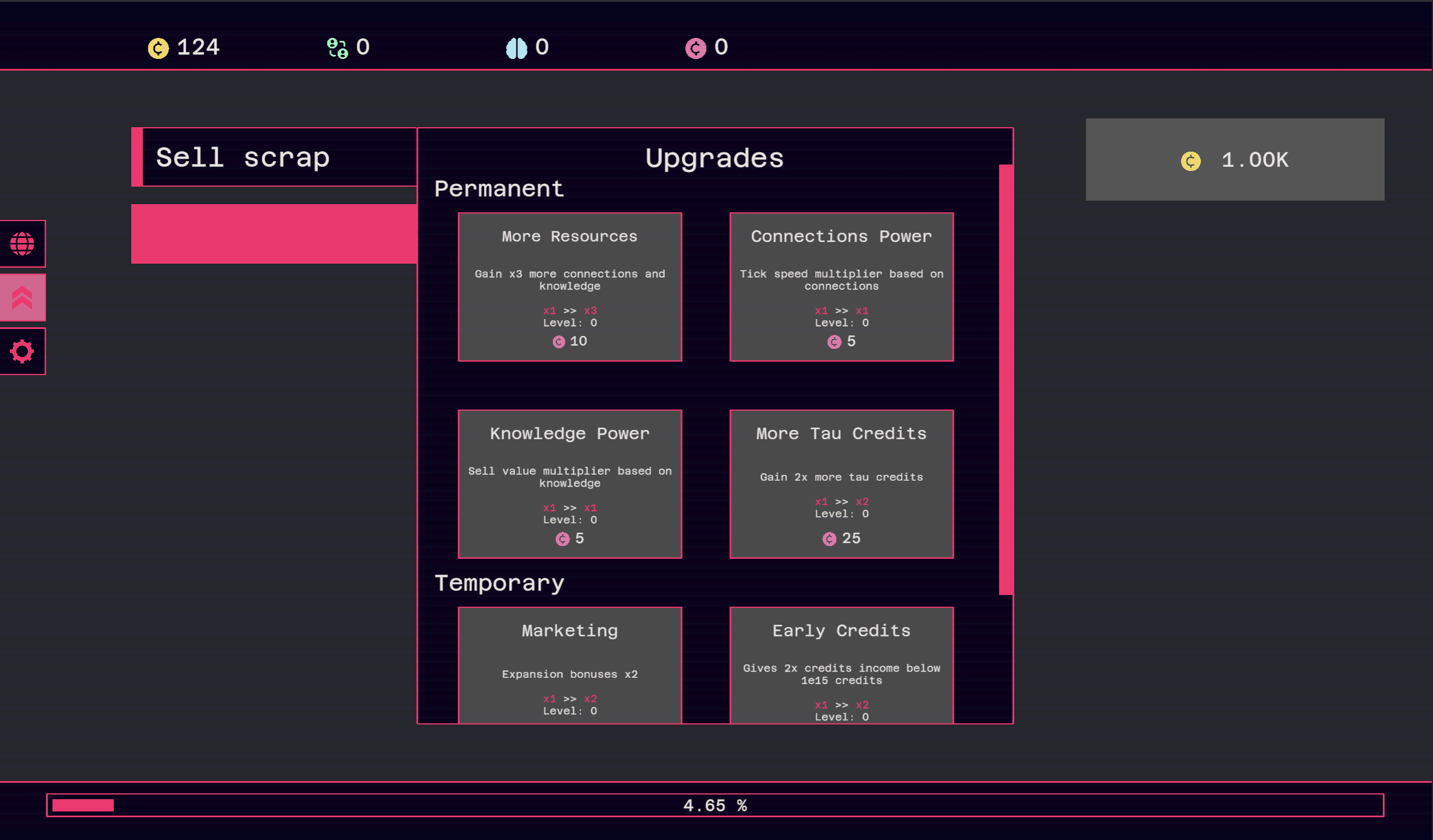1433x840 pixels.
Task: Click the Upgrades panel heading
Action: tap(715, 158)
